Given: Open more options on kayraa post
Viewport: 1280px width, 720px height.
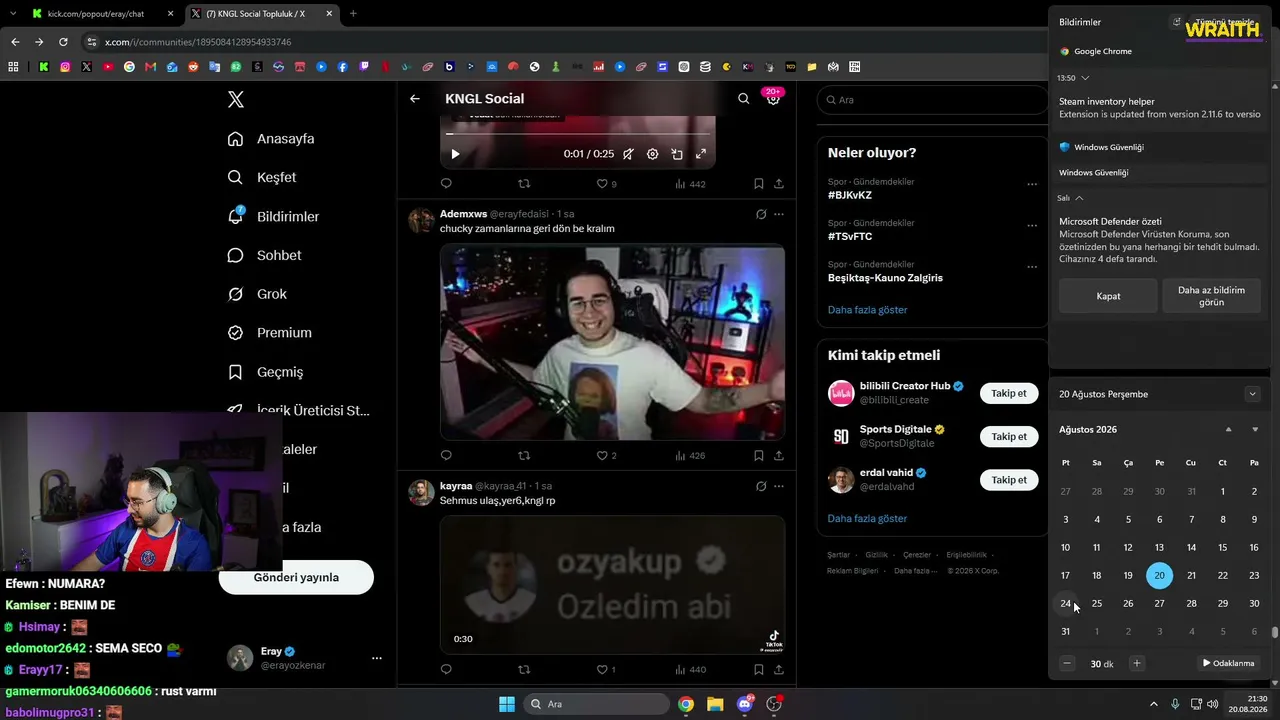Looking at the screenshot, I should click(779, 486).
